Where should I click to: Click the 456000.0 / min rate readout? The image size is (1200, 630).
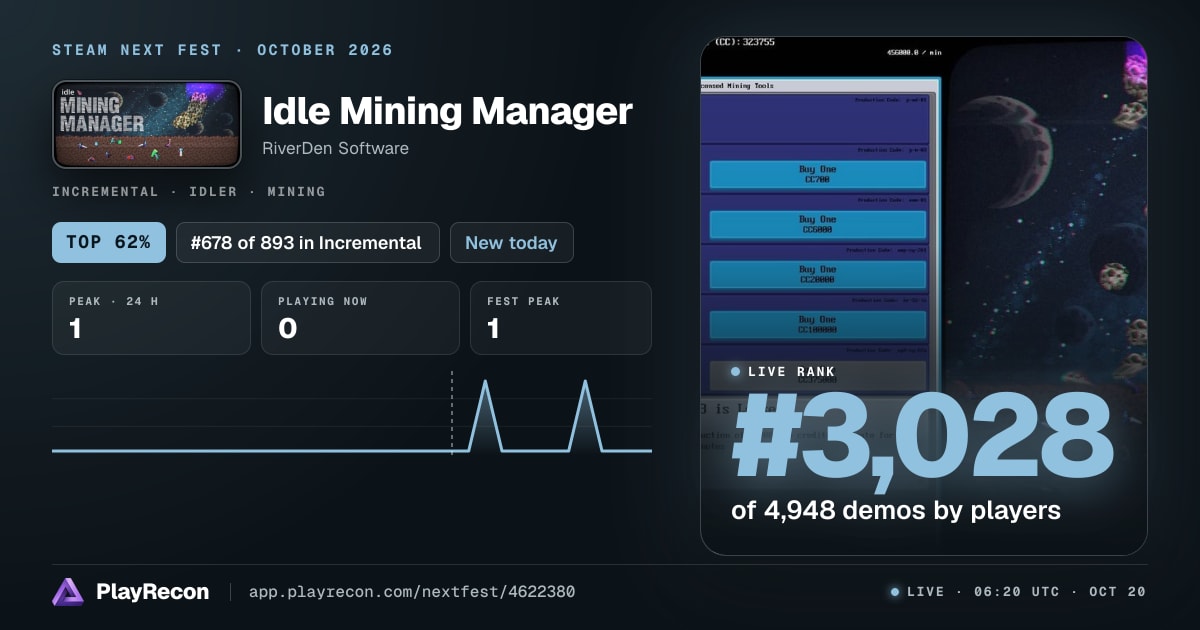pyautogui.click(x=913, y=52)
